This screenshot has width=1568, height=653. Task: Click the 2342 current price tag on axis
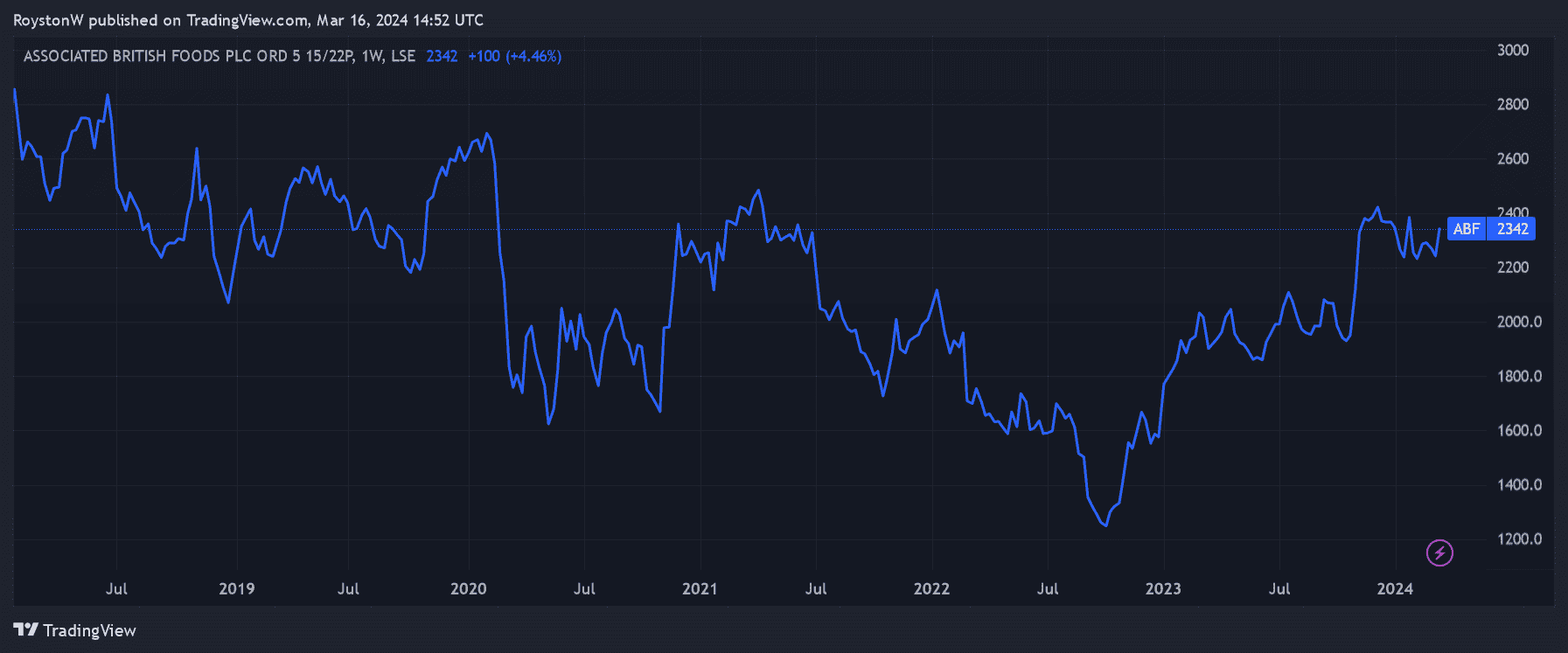1512,229
